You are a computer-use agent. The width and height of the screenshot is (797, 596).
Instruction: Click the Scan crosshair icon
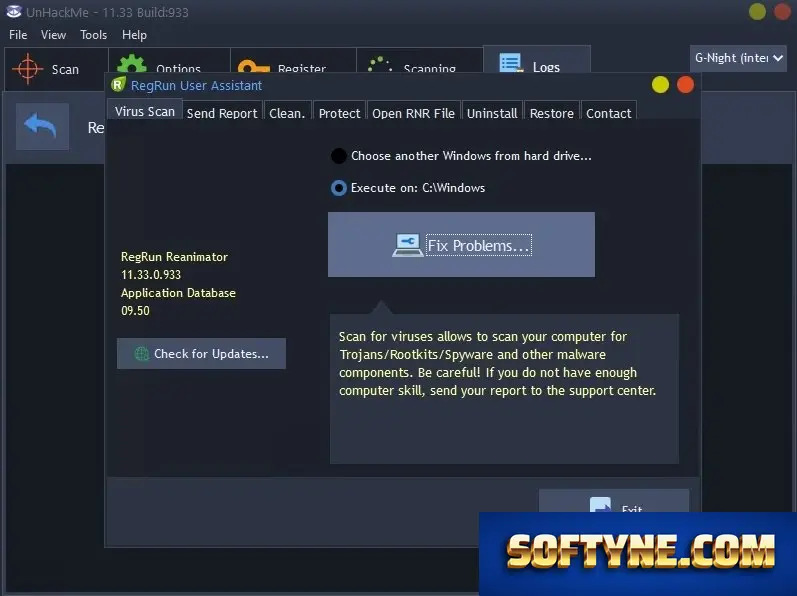point(27,69)
